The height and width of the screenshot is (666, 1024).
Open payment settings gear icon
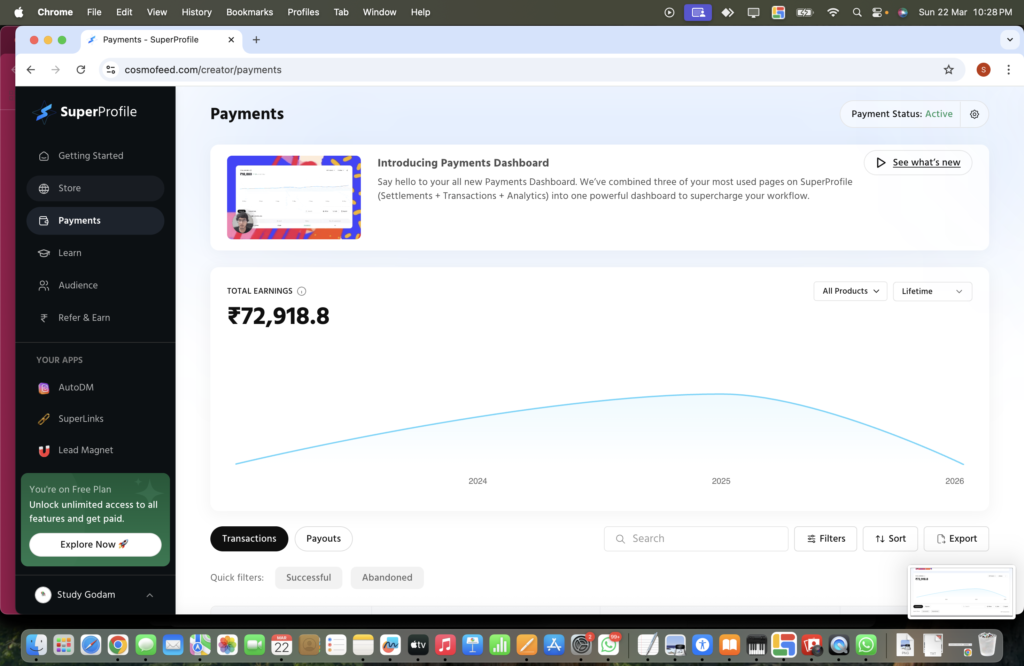point(974,114)
